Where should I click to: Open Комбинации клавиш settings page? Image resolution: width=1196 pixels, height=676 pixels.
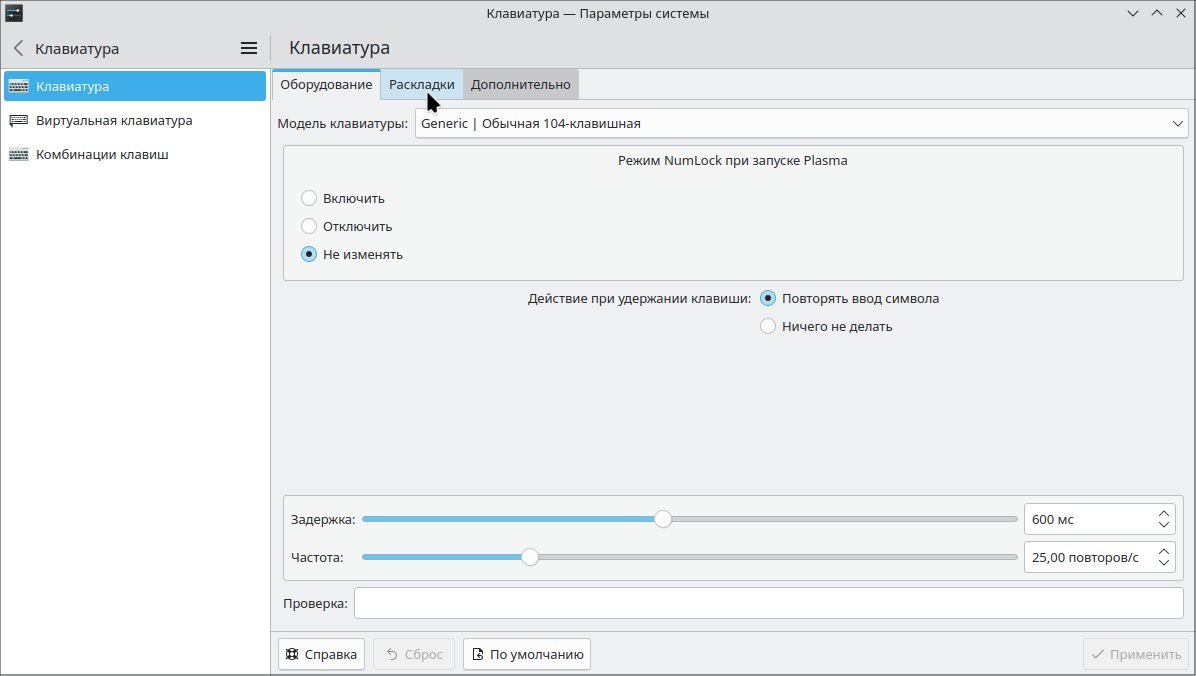103,154
